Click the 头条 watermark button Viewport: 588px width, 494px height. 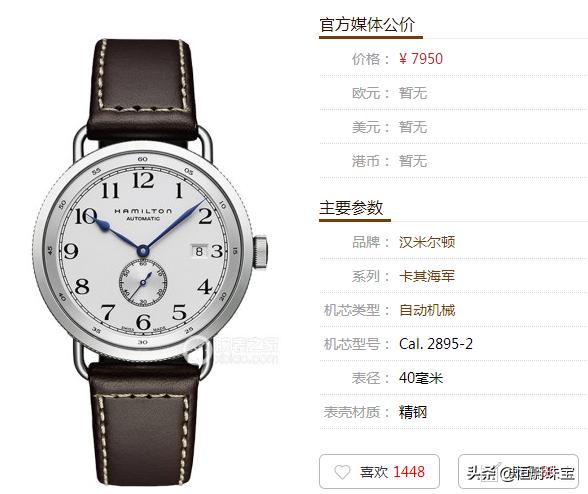click(x=518, y=471)
